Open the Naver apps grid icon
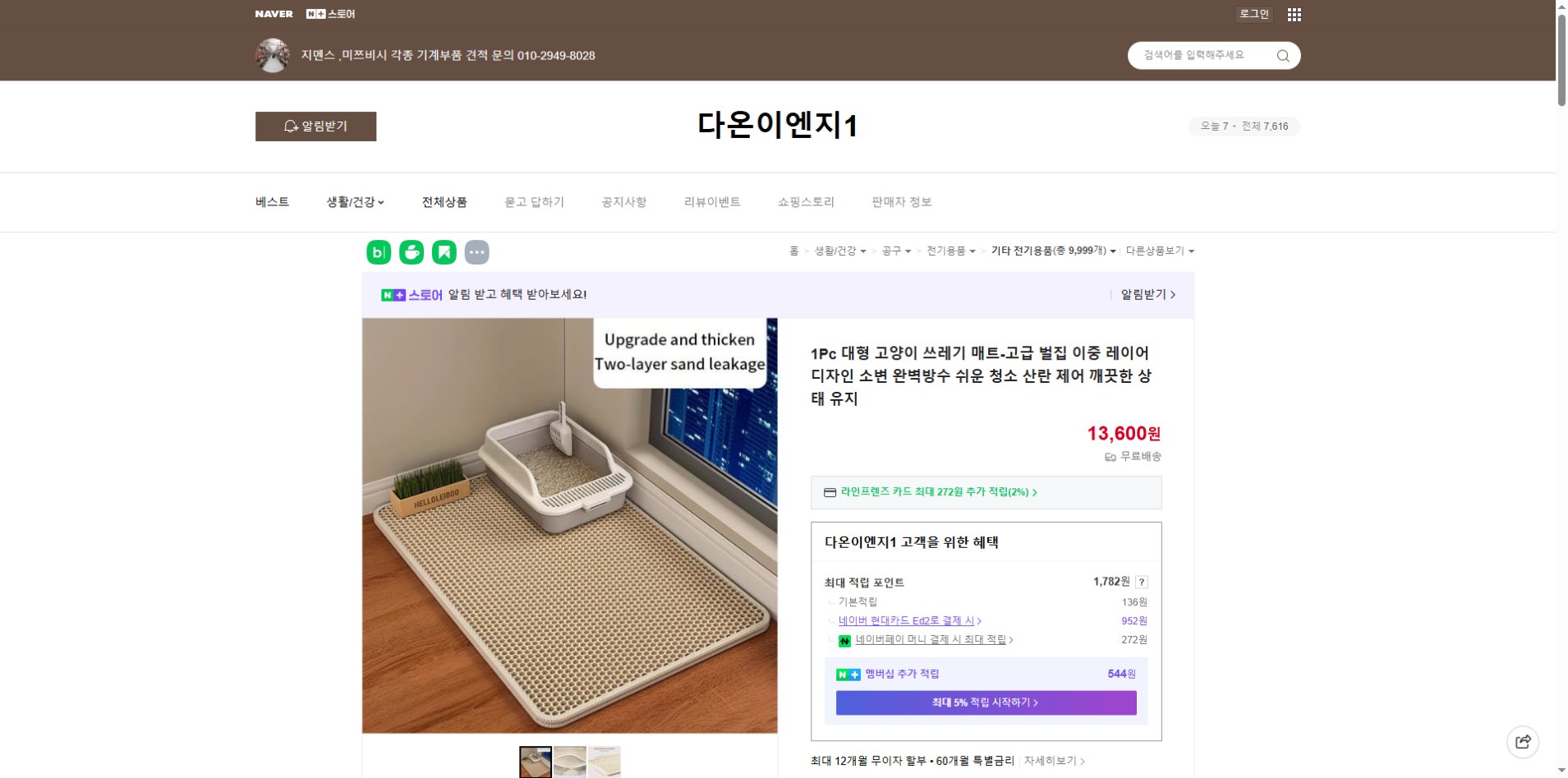This screenshot has width=1568, height=778. click(x=1296, y=14)
